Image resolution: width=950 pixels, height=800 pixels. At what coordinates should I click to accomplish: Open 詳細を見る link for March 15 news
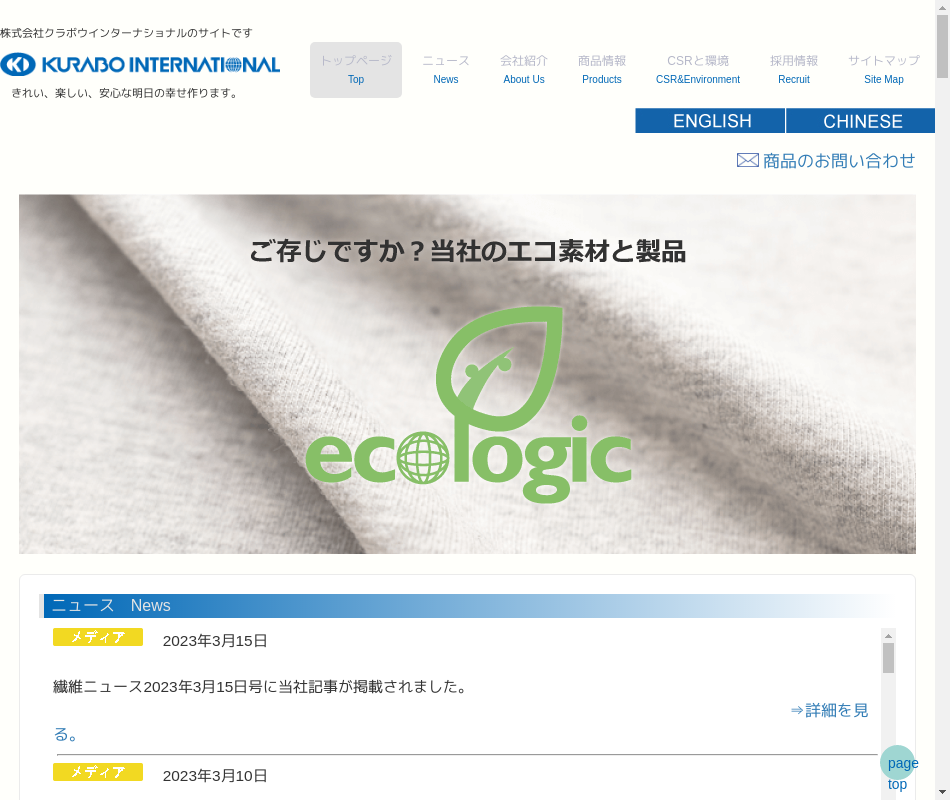(x=829, y=710)
